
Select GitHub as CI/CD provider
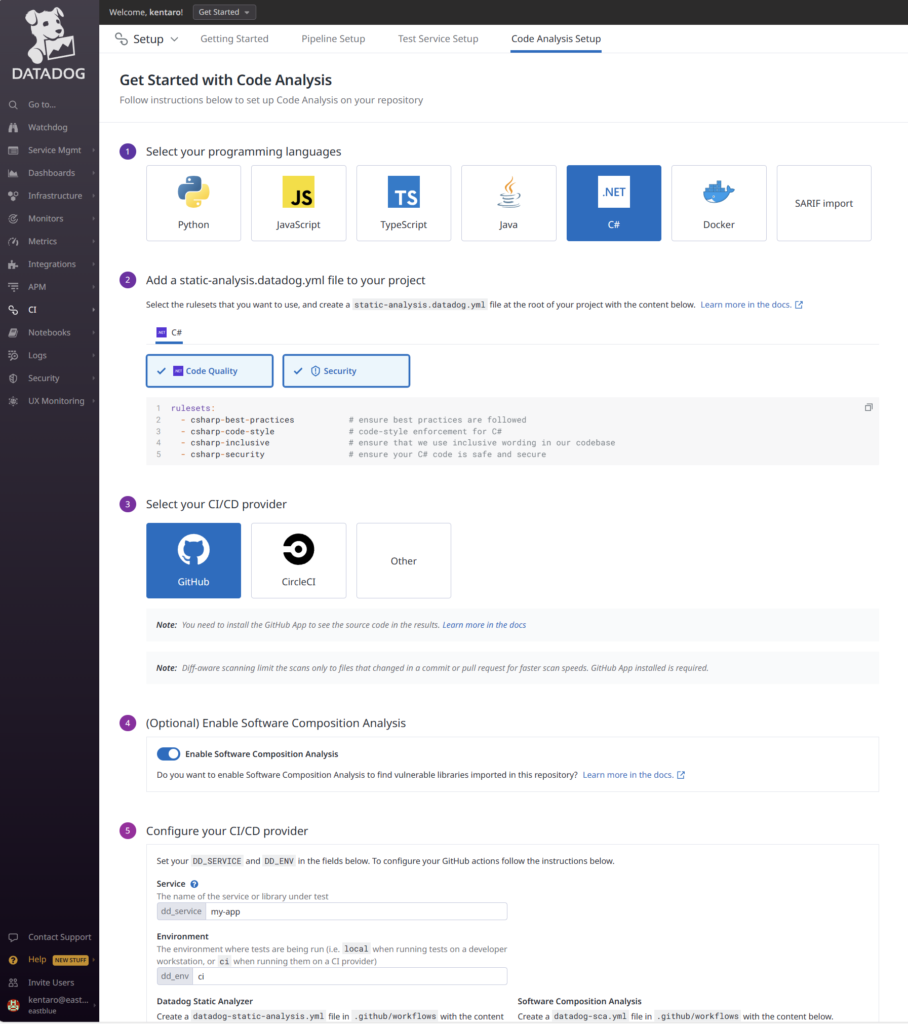pos(193,560)
